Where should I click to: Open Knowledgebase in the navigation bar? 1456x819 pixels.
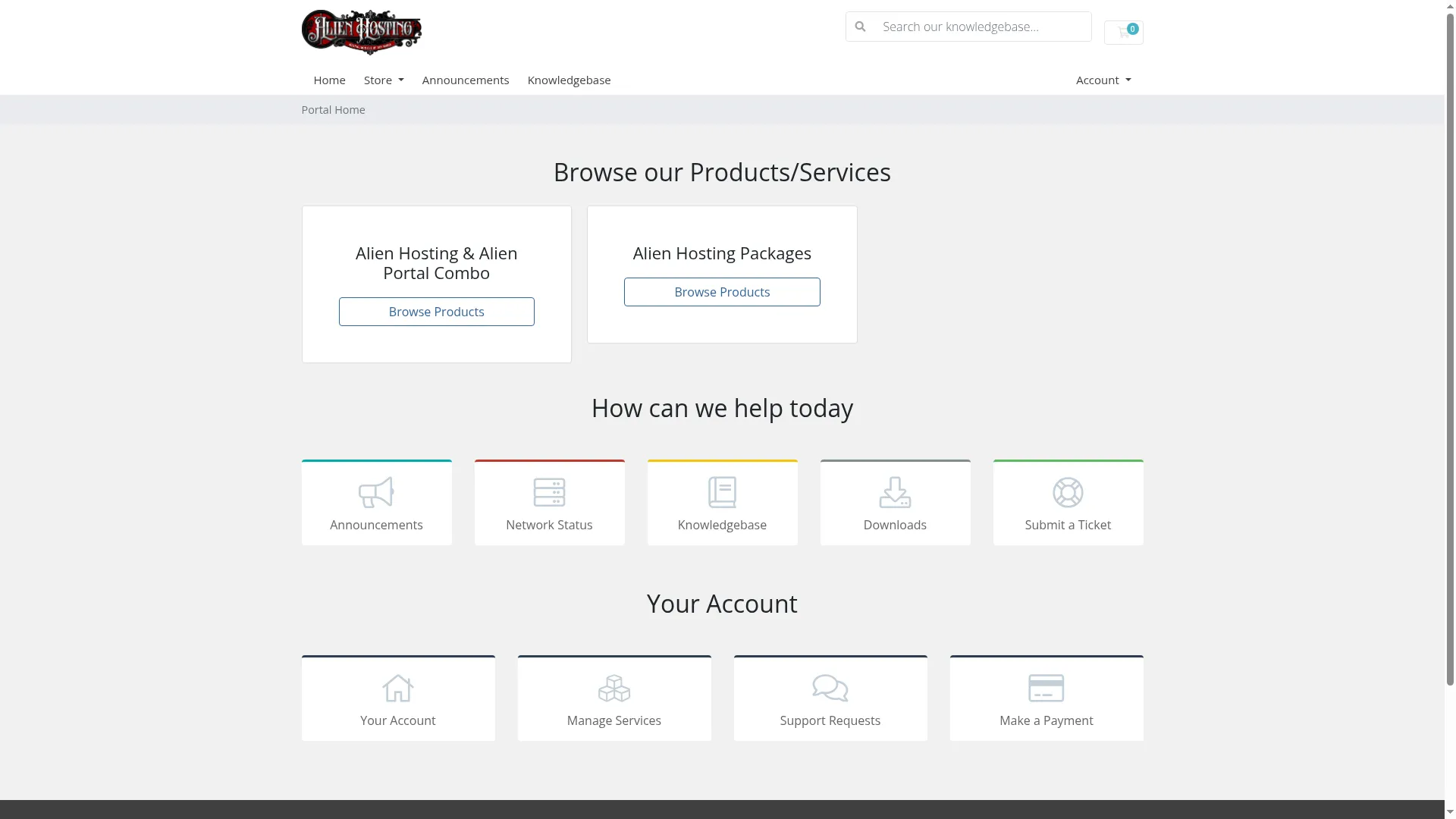pos(569,80)
